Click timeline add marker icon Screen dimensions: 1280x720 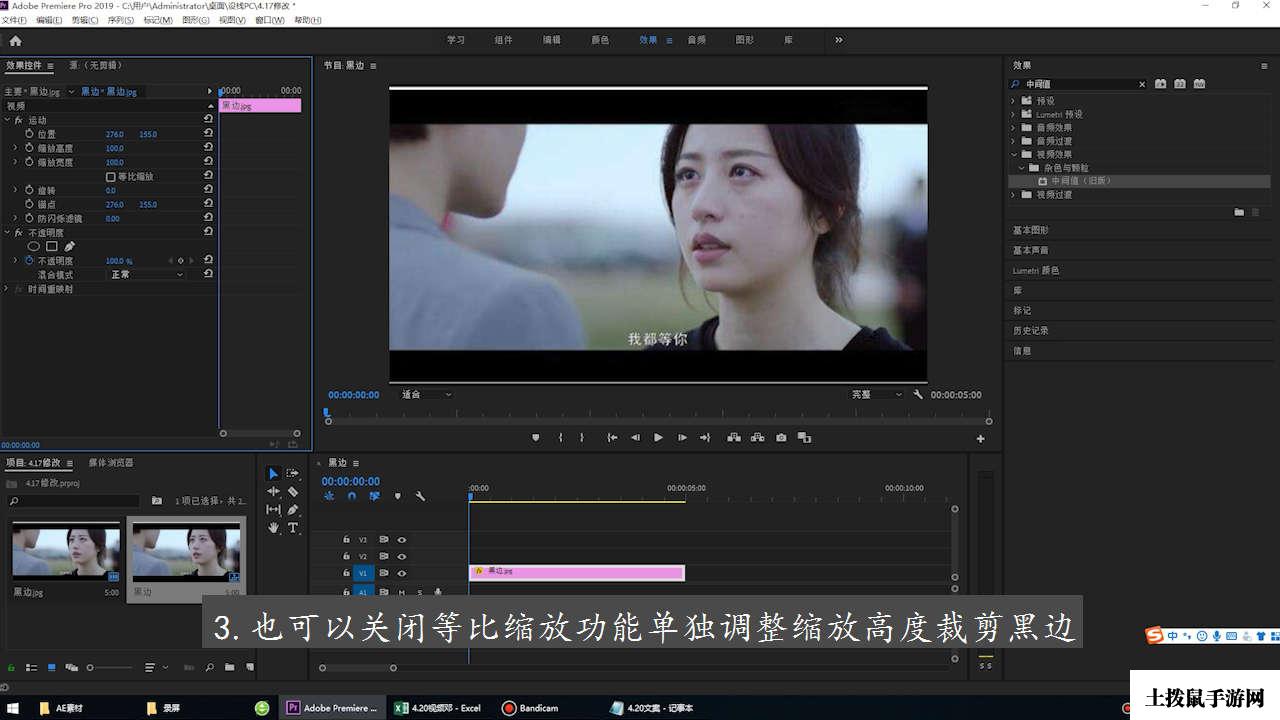(x=398, y=496)
